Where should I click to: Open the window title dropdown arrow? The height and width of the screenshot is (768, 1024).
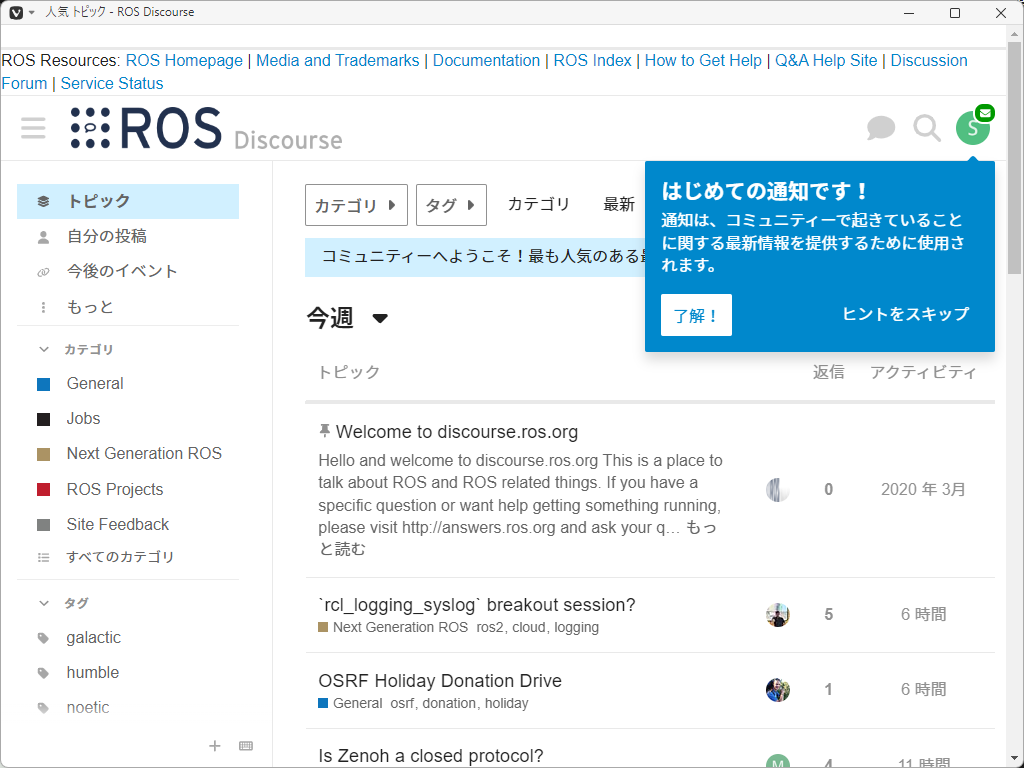click(31, 12)
